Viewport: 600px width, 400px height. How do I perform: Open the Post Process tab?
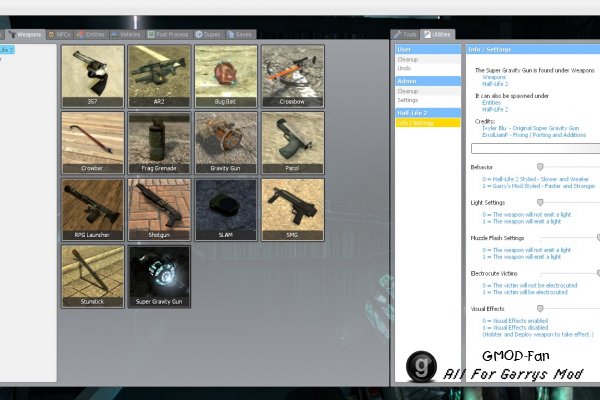click(169, 34)
